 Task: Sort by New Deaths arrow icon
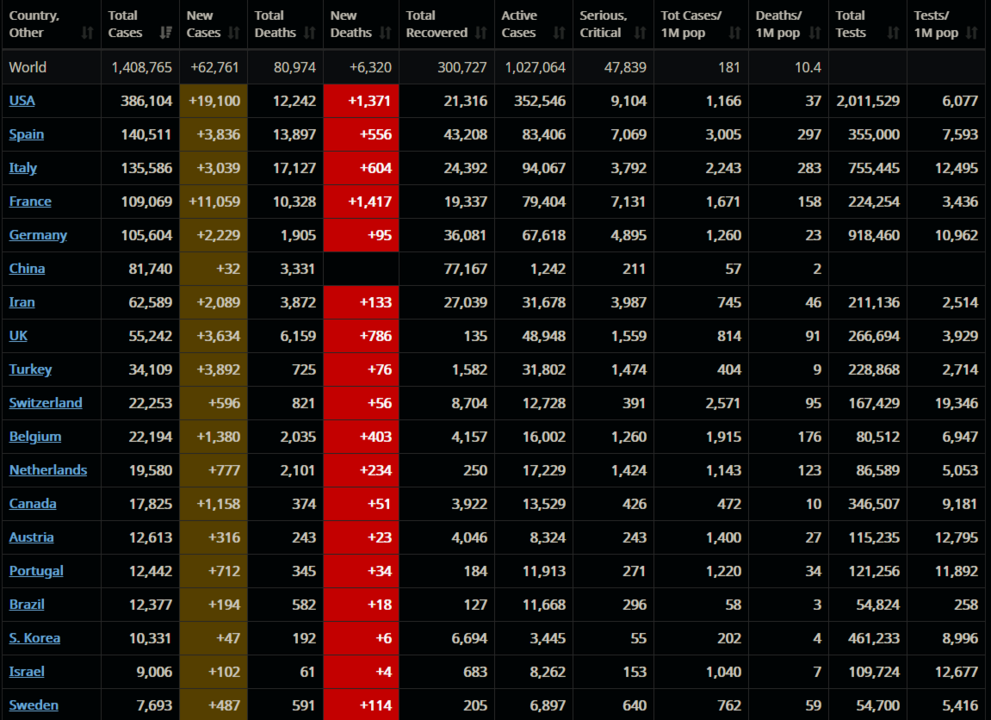tap(386, 33)
